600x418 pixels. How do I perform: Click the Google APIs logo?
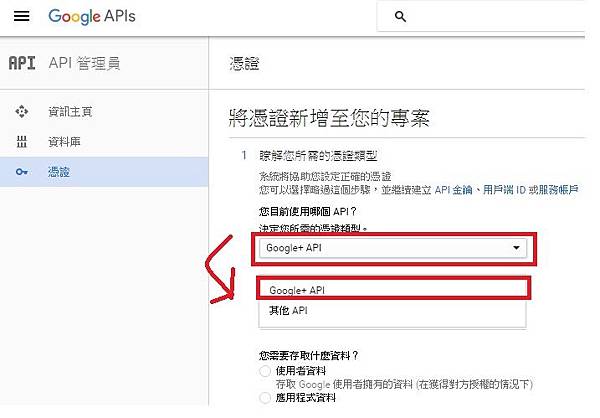click(x=92, y=16)
